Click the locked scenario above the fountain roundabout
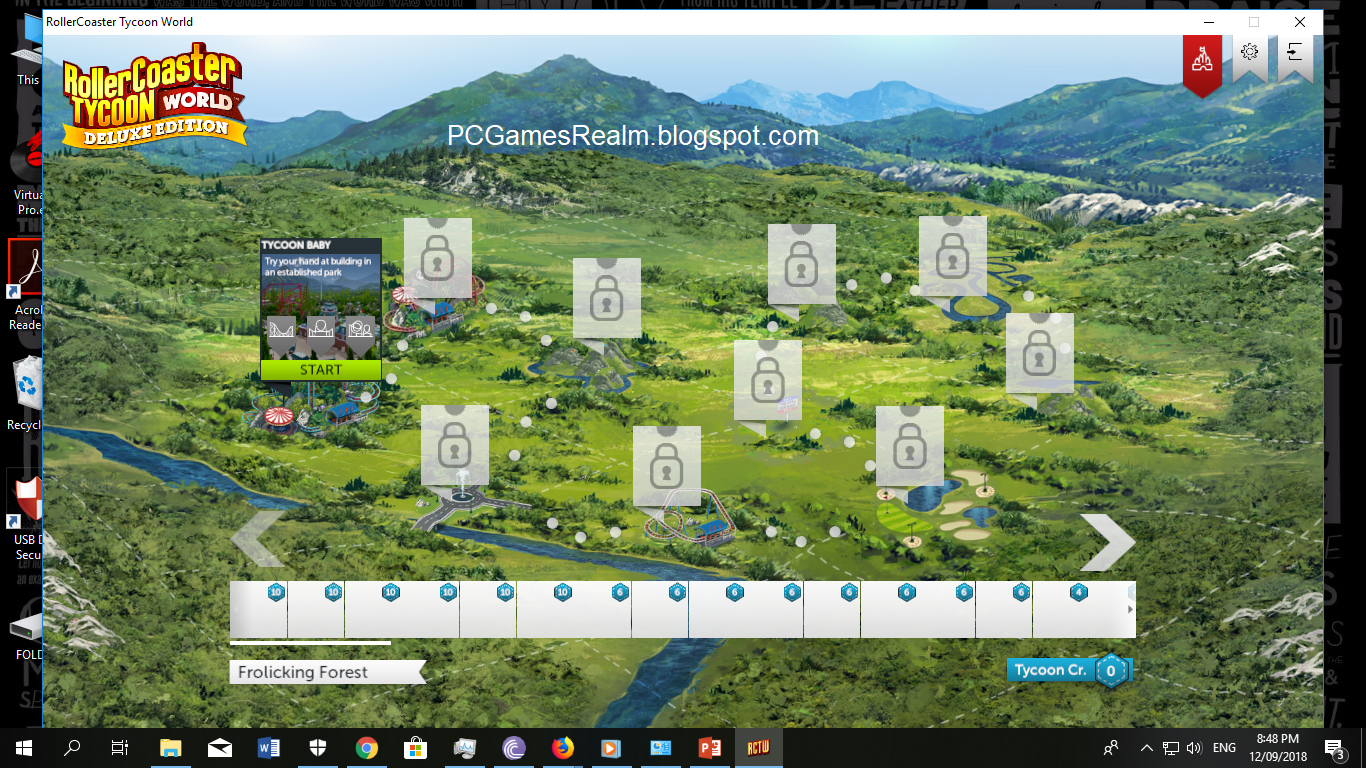The image size is (1366, 768). (x=455, y=447)
